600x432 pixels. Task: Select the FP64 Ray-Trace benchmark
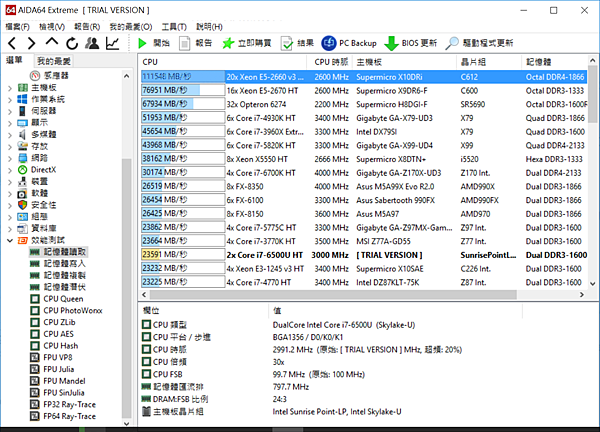click(x=63, y=416)
